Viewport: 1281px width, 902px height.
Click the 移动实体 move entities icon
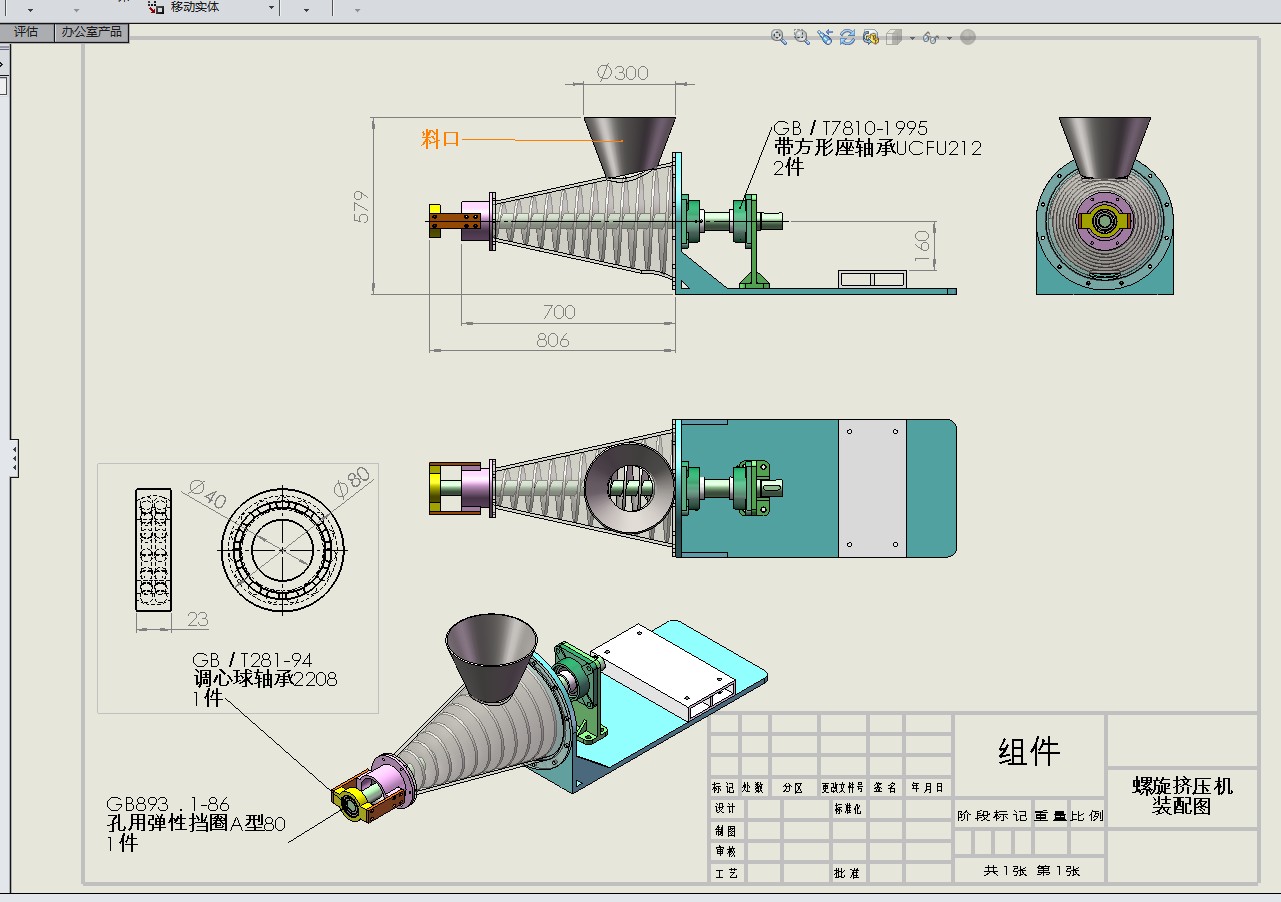click(156, 7)
